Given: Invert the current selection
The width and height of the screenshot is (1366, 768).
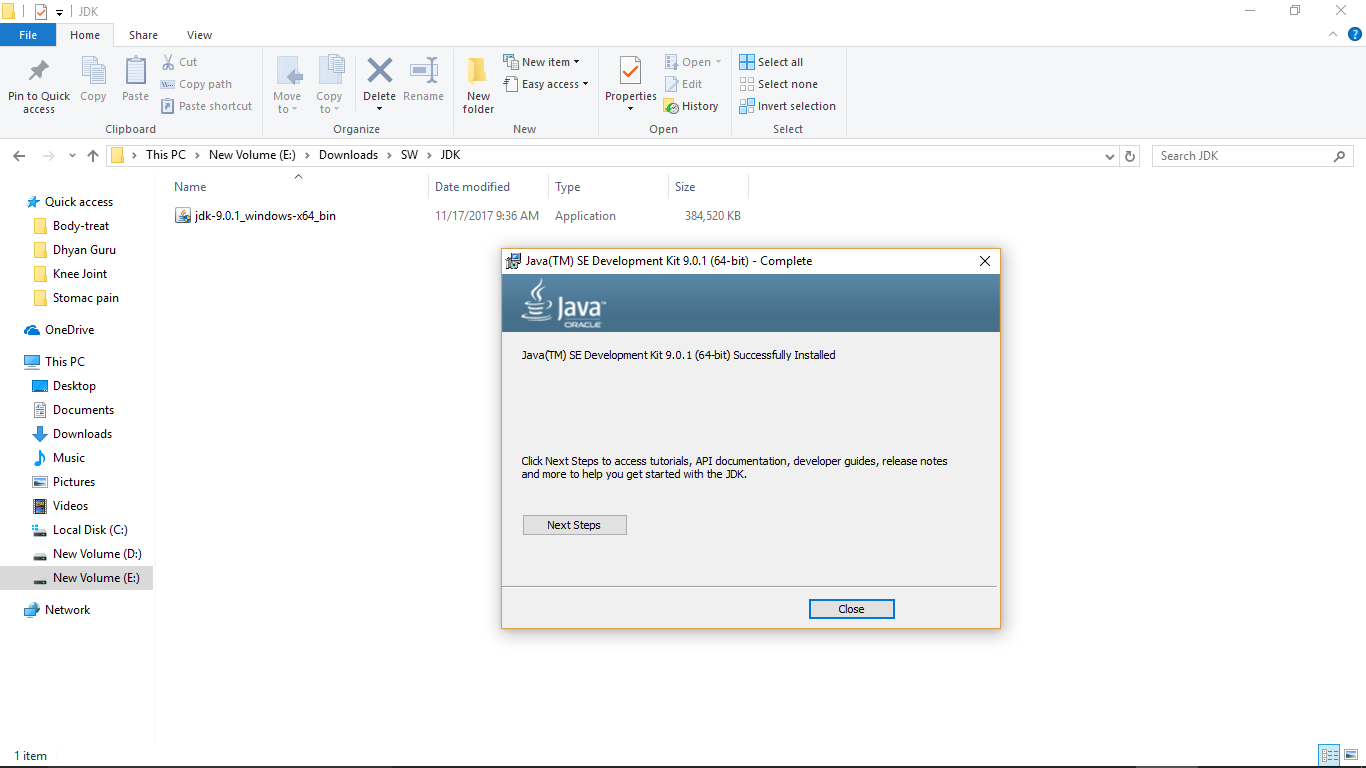Looking at the screenshot, I should click(x=787, y=106).
